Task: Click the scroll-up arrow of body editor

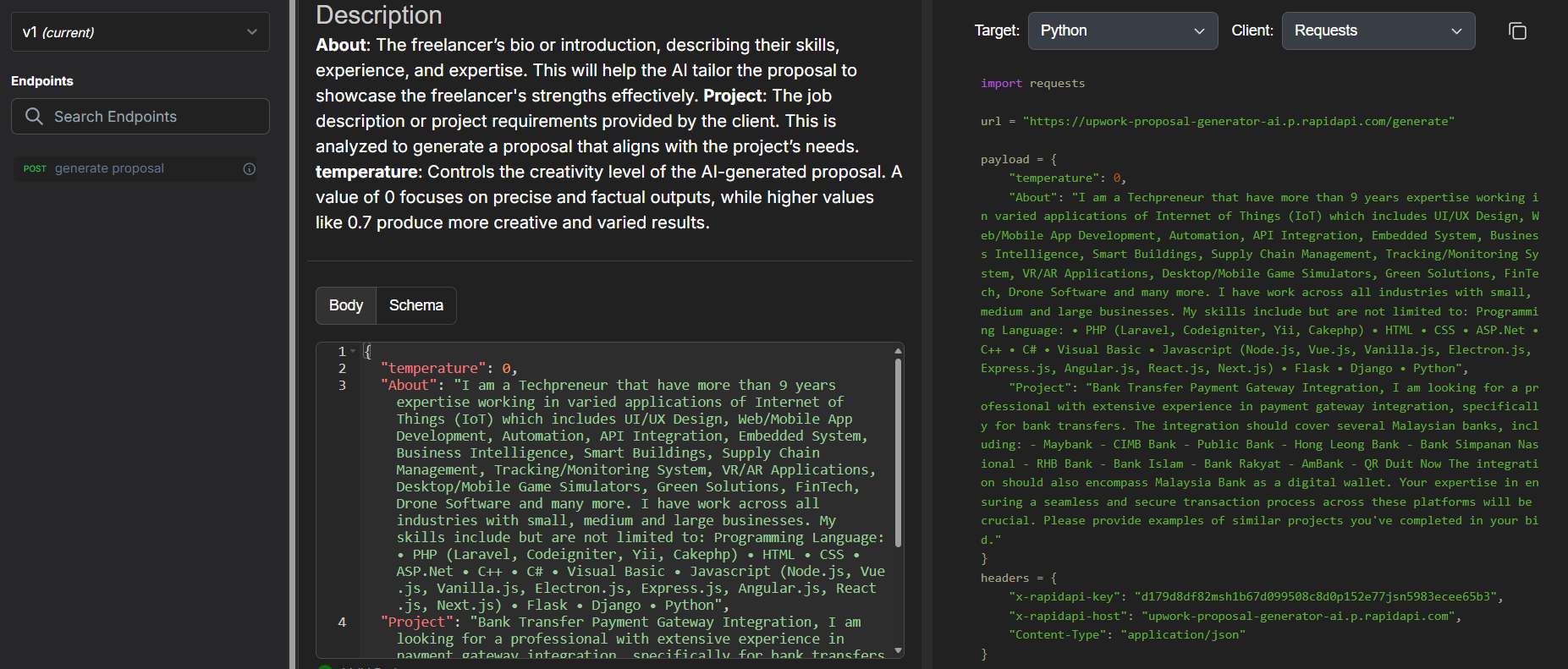Action: coord(898,350)
